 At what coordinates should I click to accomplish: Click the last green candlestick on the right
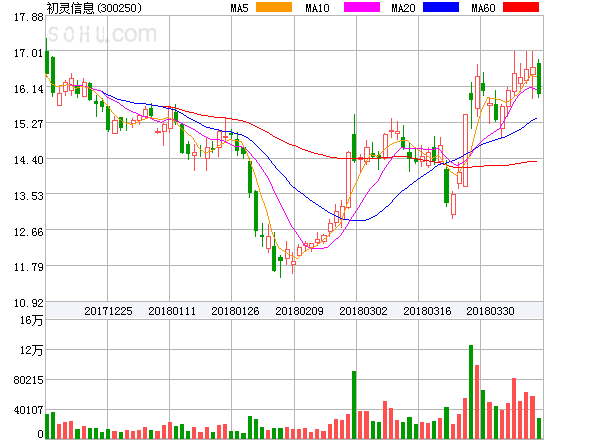point(539,78)
